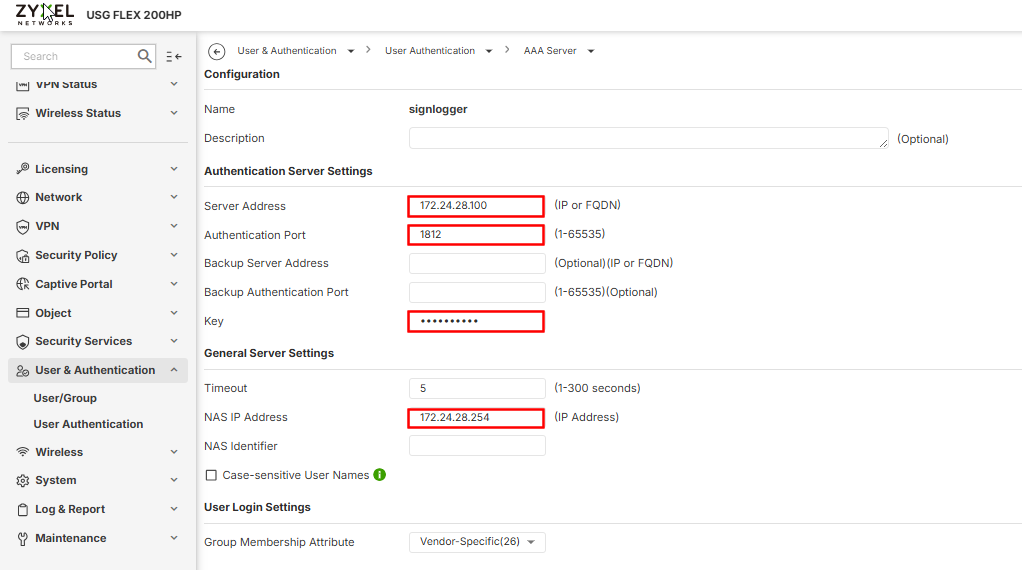Open the AAA Server breadcrumb dropdown arrow
1022x570 pixels.
point(591,51)
